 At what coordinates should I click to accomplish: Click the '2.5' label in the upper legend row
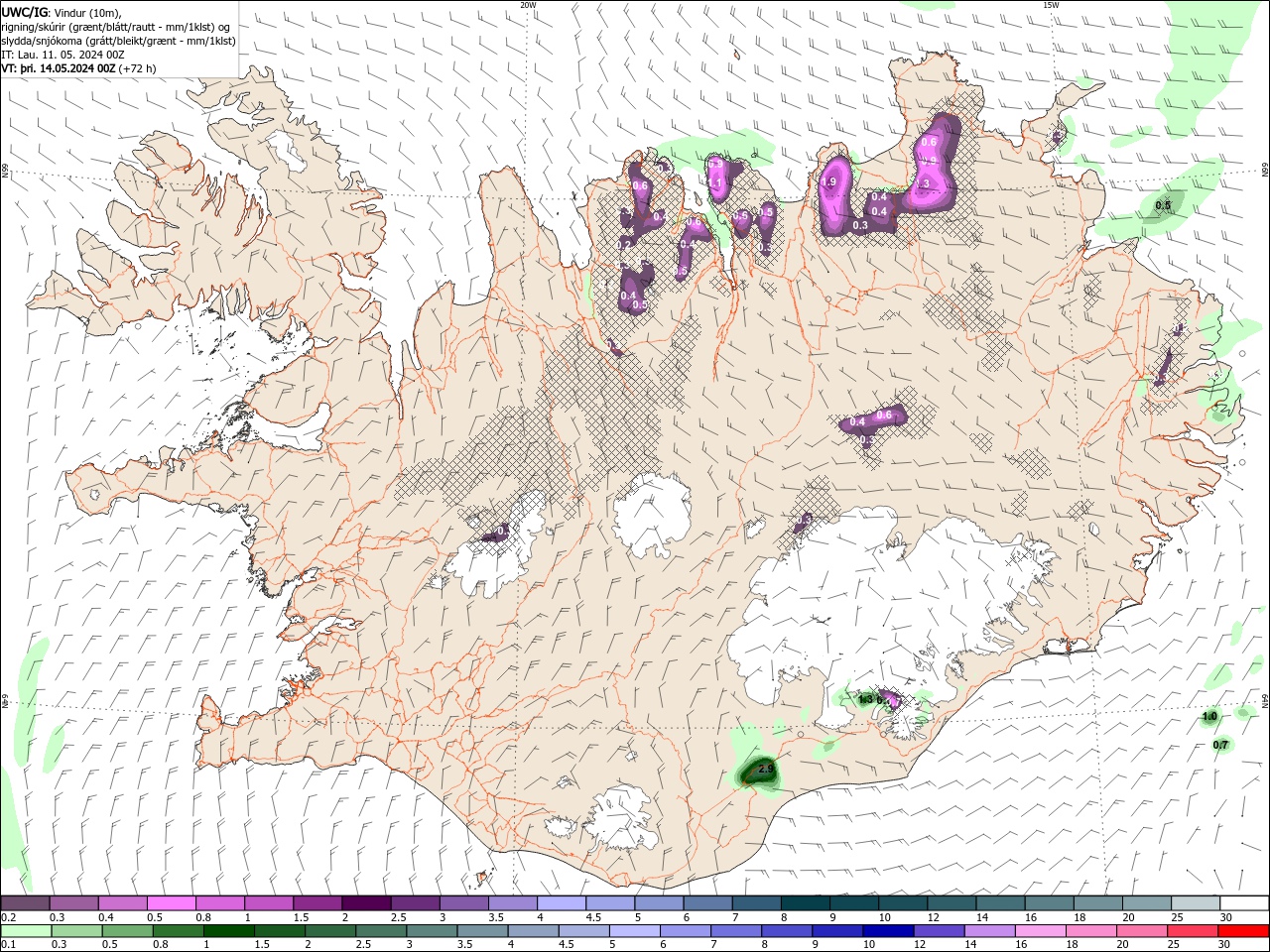399,917
